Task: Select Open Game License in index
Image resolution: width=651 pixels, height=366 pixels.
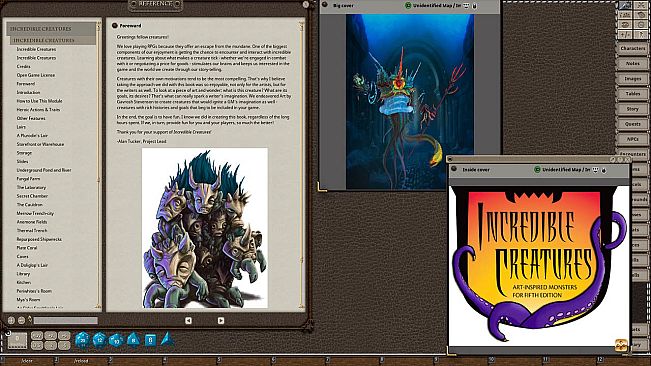Action: [x=36, y=75]
